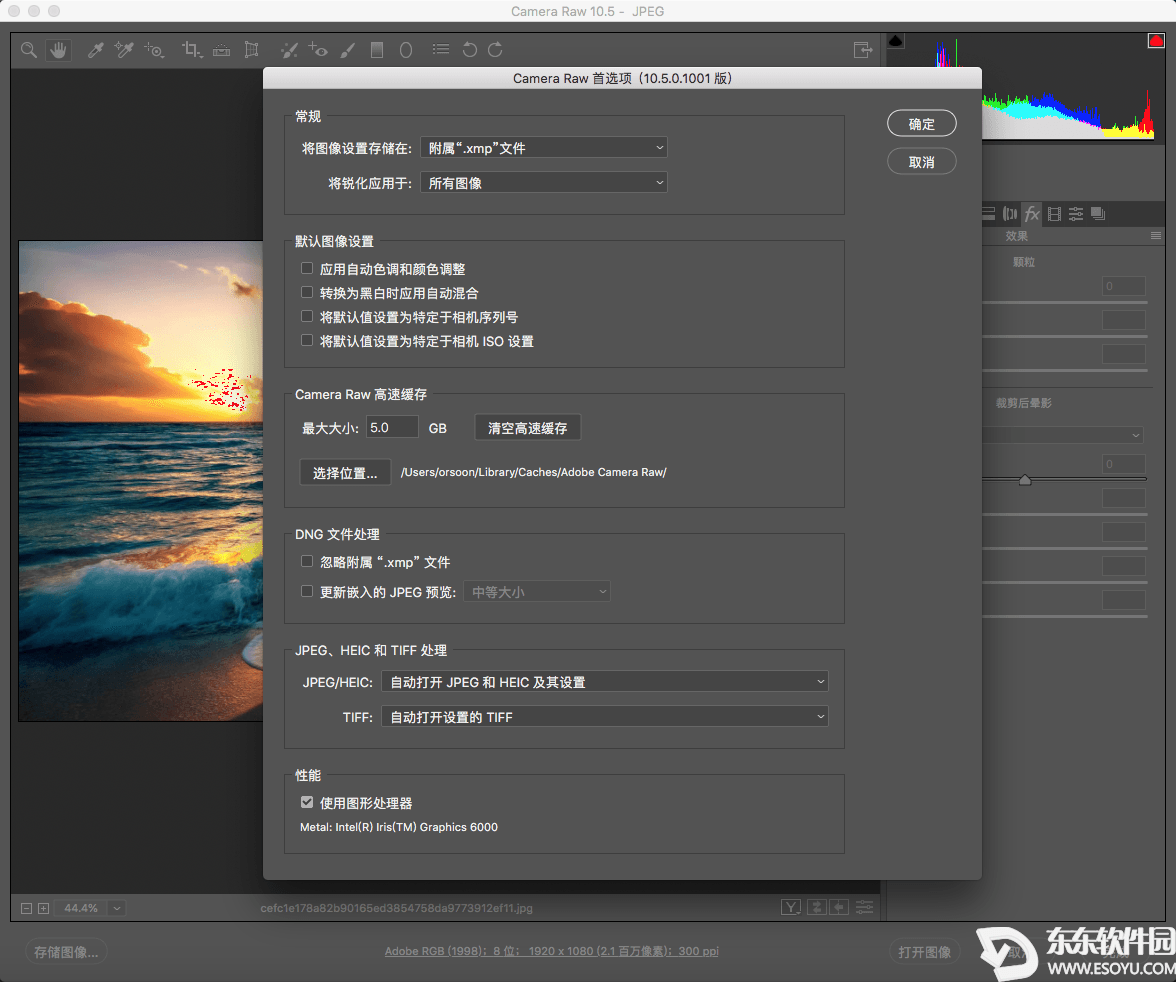Open the Adobe RGB workflow options link
This screenshot has width=1176, height=982.
coord(551,951)
